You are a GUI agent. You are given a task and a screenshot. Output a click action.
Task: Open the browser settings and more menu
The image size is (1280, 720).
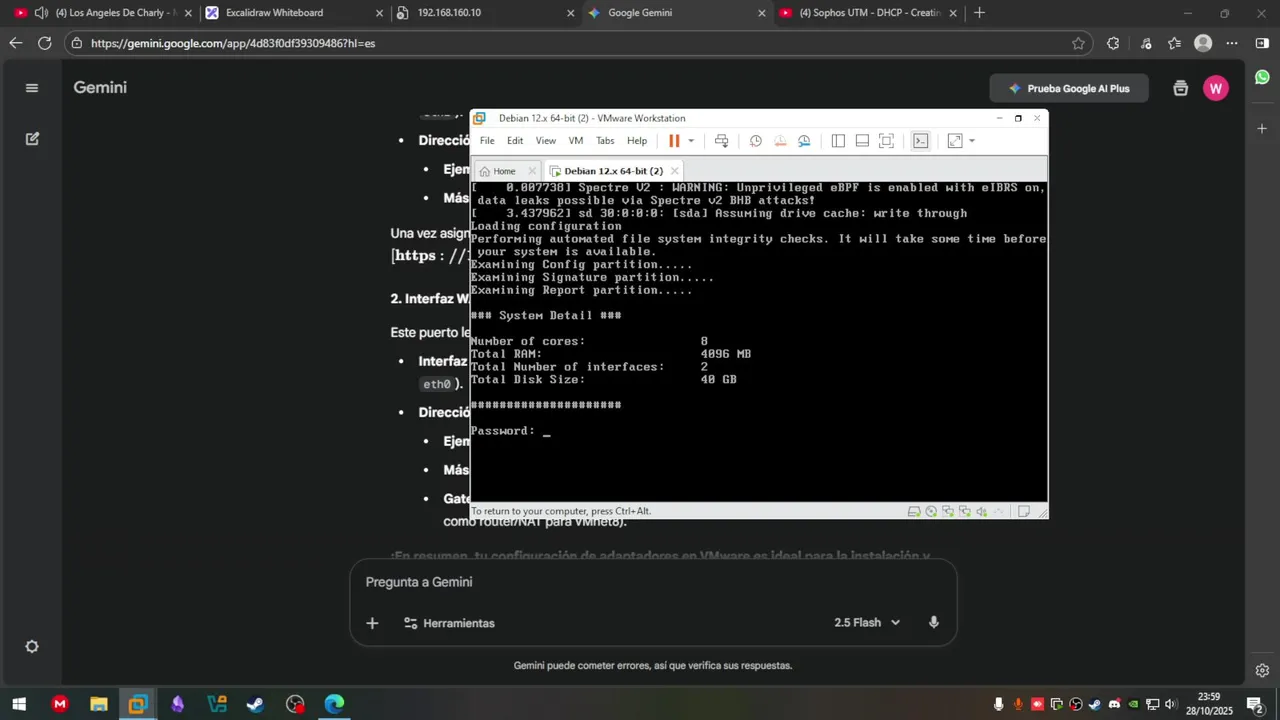[x=1232, y=43]
